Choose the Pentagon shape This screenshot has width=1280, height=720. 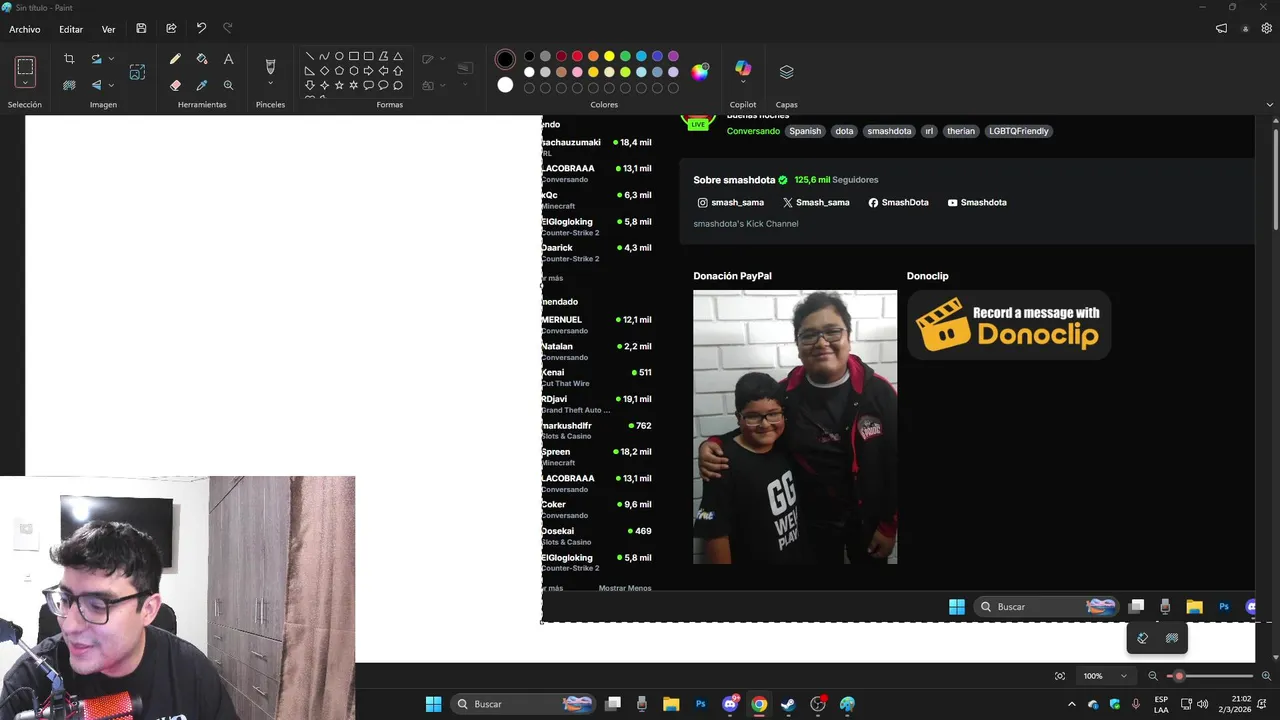point(339,71)
